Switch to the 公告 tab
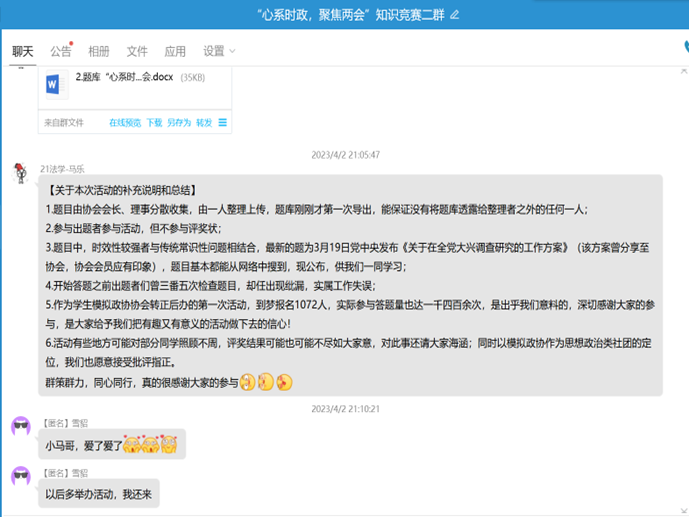Viewport: 689px width, 517px height. 60,51
